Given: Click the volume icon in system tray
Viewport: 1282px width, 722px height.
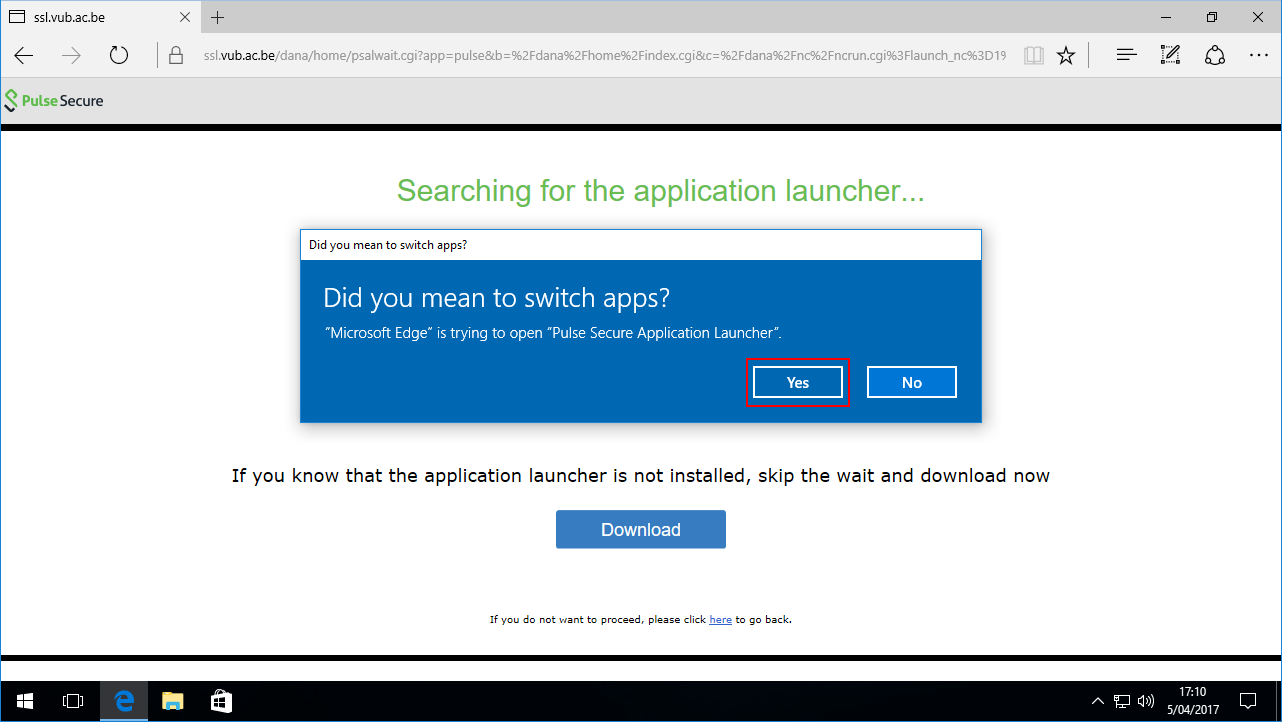Looking at the screenshot, I should point(1146,701).
